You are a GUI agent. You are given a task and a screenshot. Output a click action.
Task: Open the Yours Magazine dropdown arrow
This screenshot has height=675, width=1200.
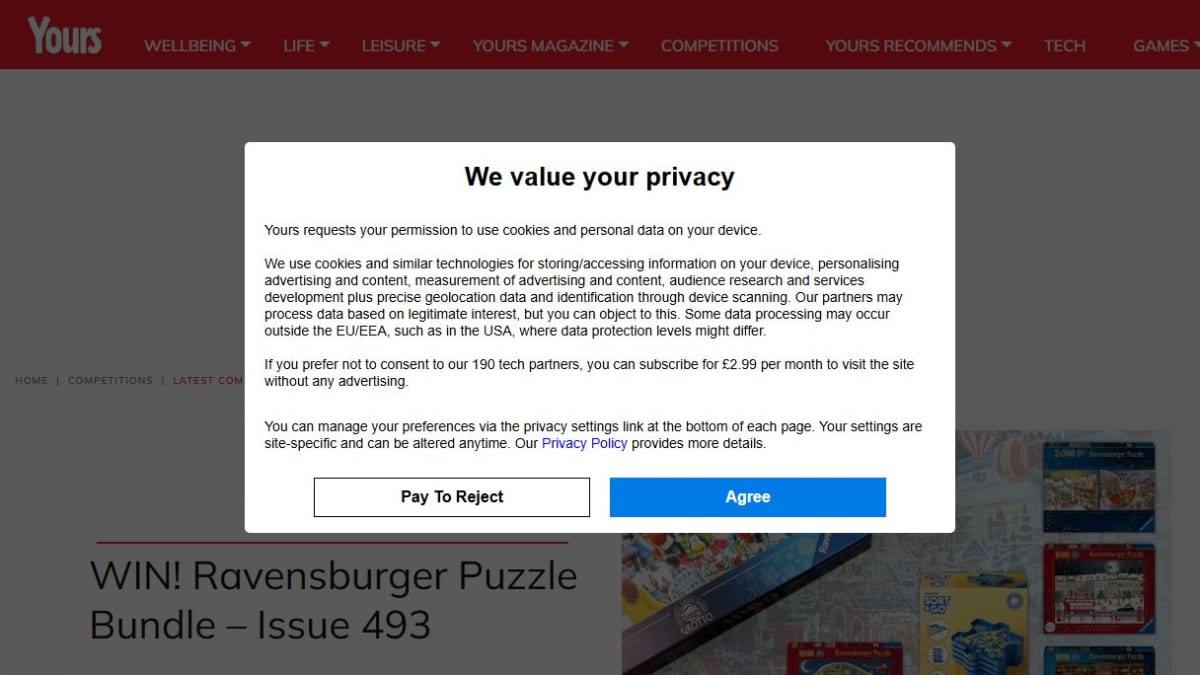pos(623,45)
